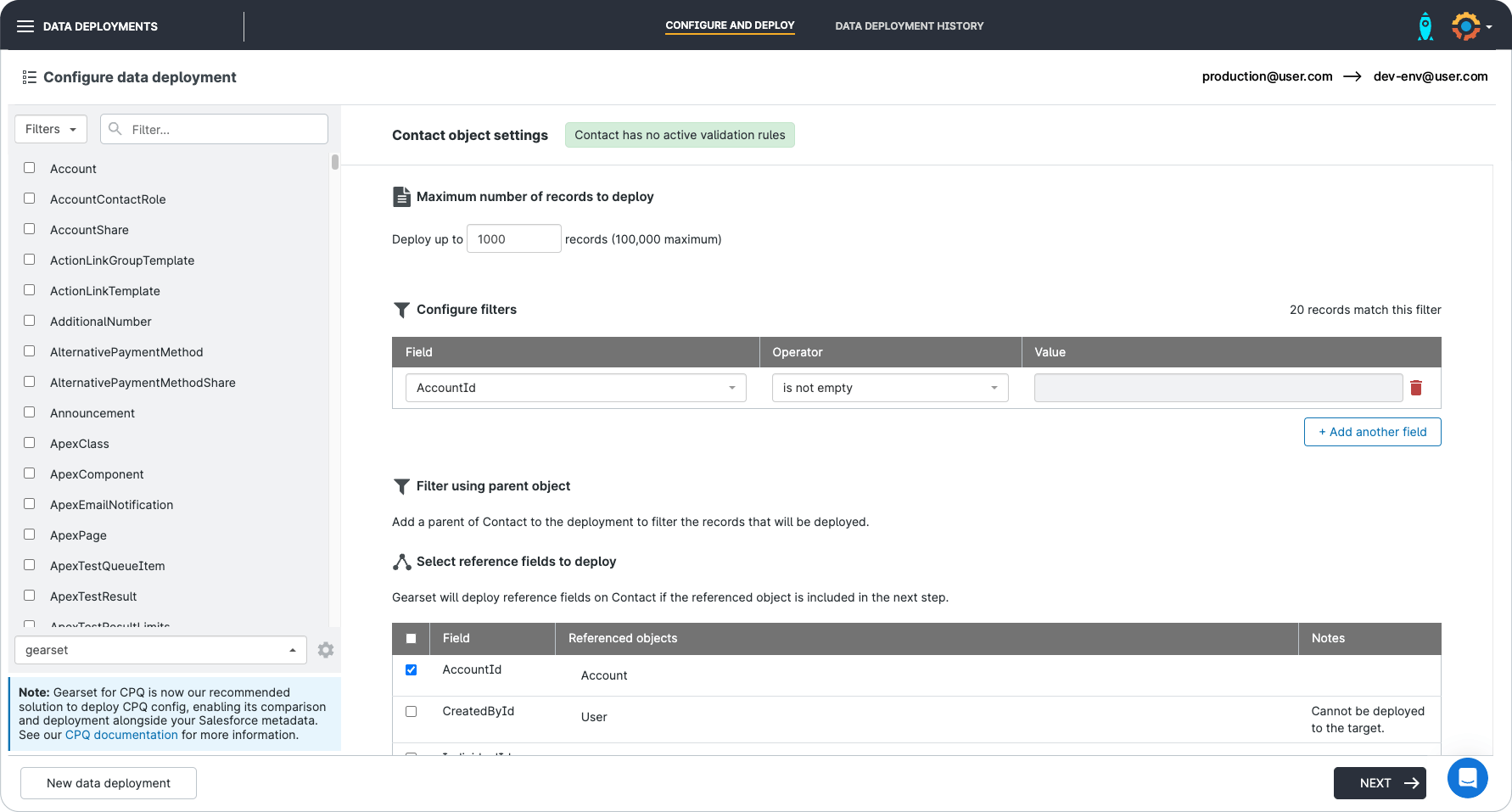Click the funnel icon beside Configure filters

click(x=401, y=310)
